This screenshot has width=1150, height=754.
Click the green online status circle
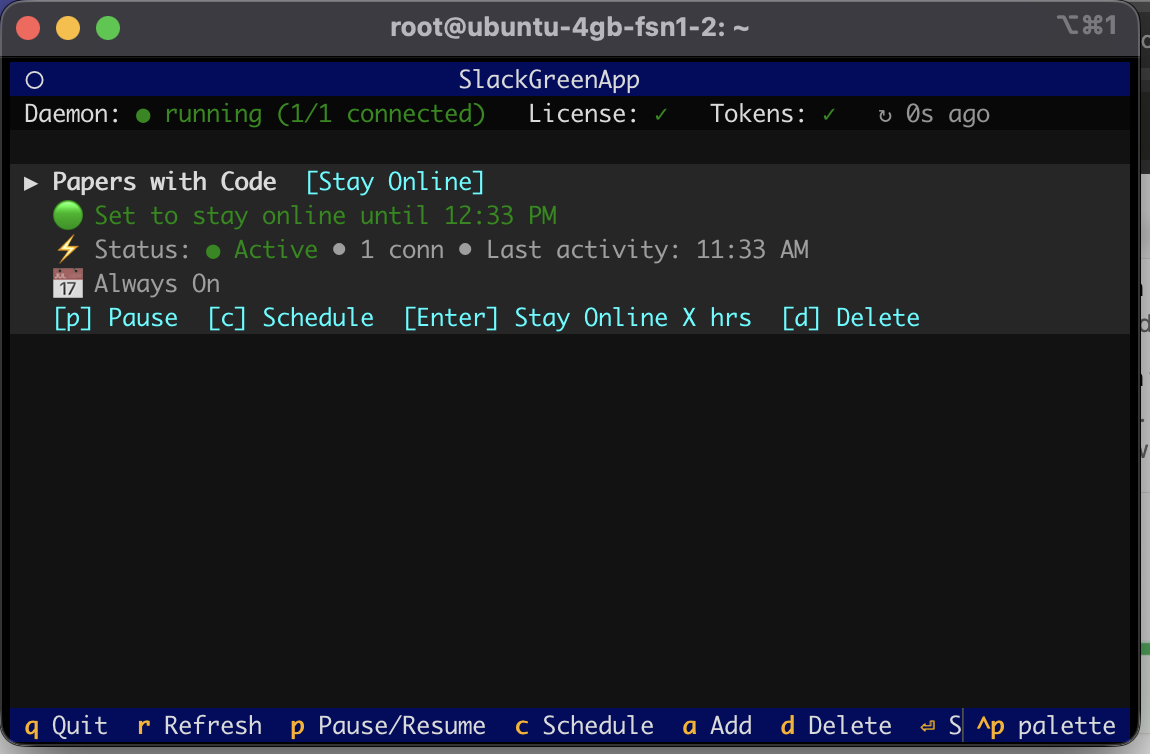[66, 214]
